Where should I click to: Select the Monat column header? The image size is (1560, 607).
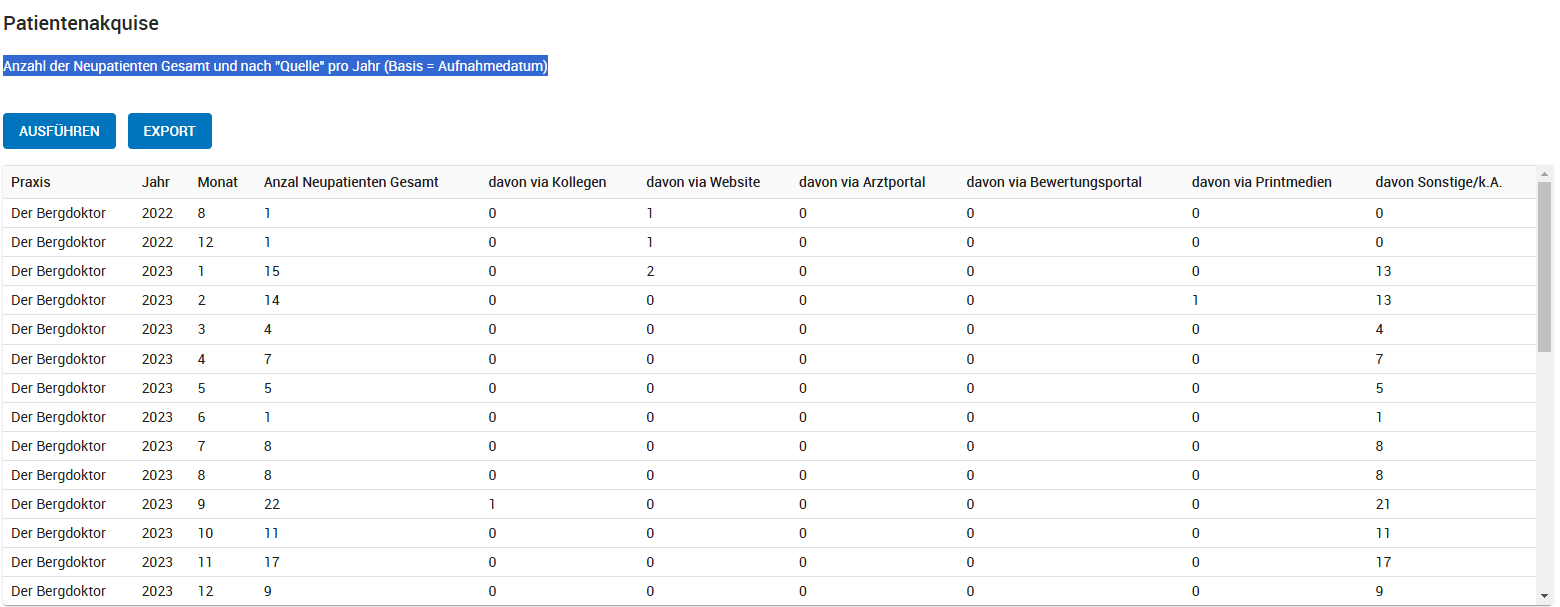tap(218, 182)
